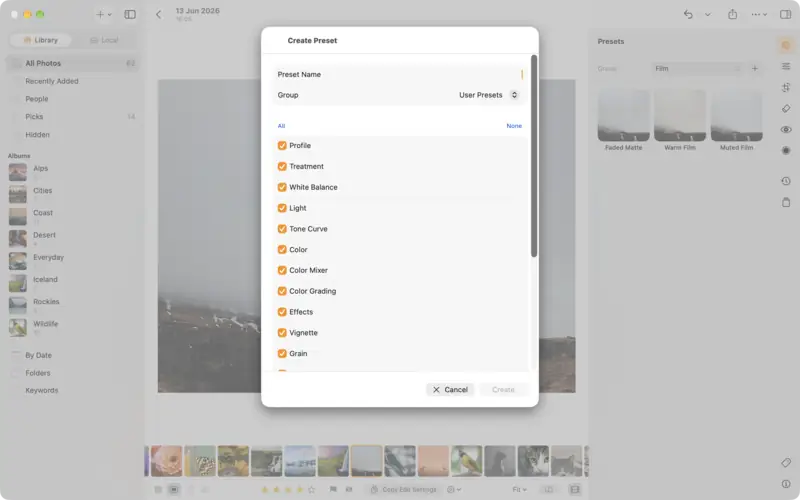Uncheck the Grain checkbox
Image resolution: width=800 pixels, height=500 pixels.
coord(282,354)
